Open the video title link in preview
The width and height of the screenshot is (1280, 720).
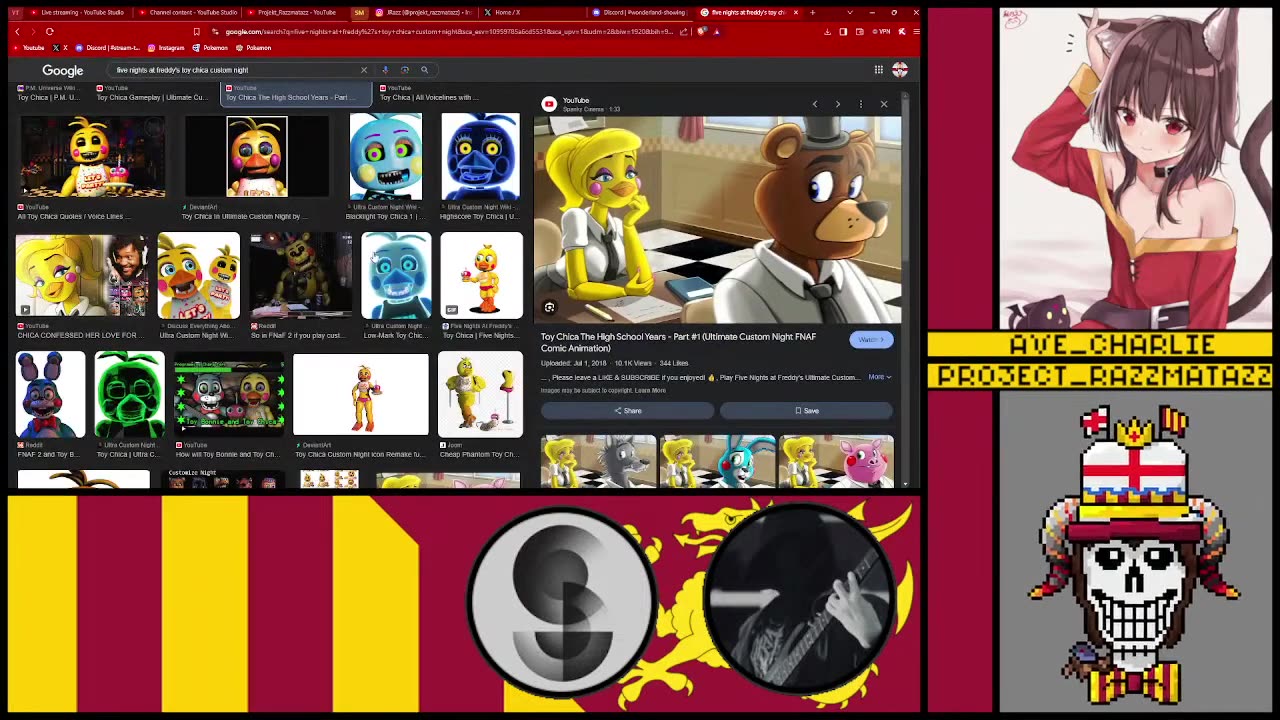click(x=678, y=342)
